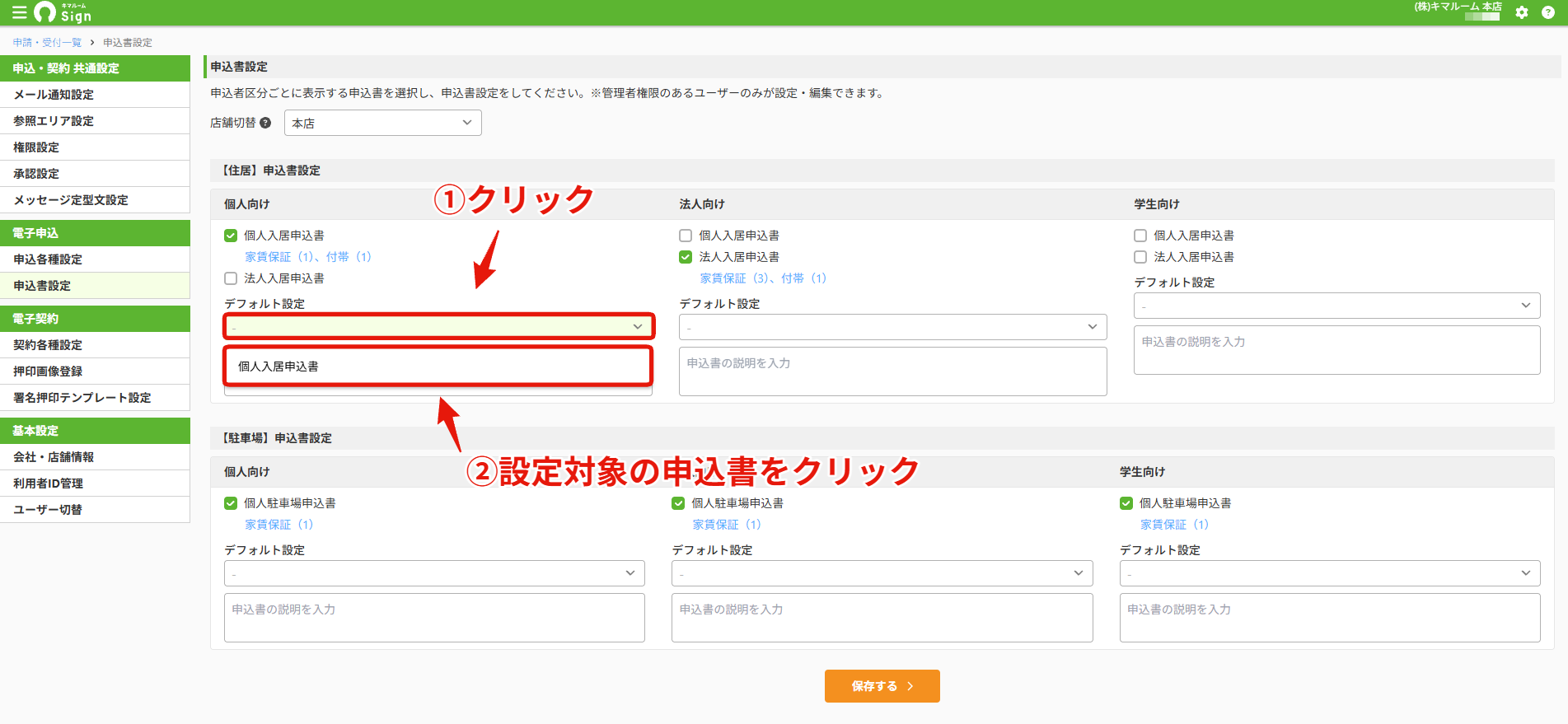Toggle 個人駐車場申込書 checkbox under 駐車場 個人向け
The height and width of the screenshot is (724, 1568).
[x=231, y=503]
